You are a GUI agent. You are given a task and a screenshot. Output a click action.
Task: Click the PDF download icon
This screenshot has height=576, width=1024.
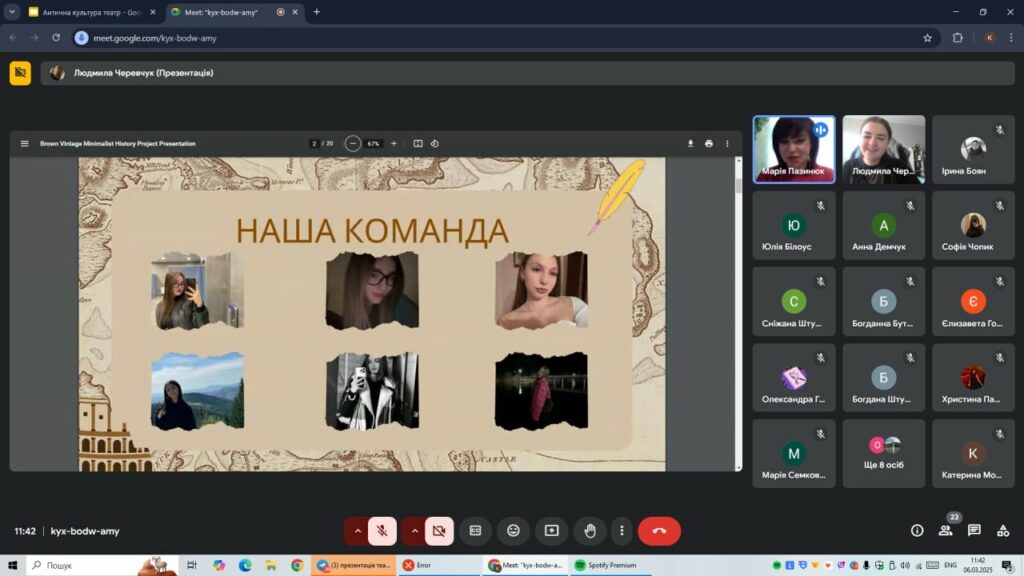(x=690, y=144)
